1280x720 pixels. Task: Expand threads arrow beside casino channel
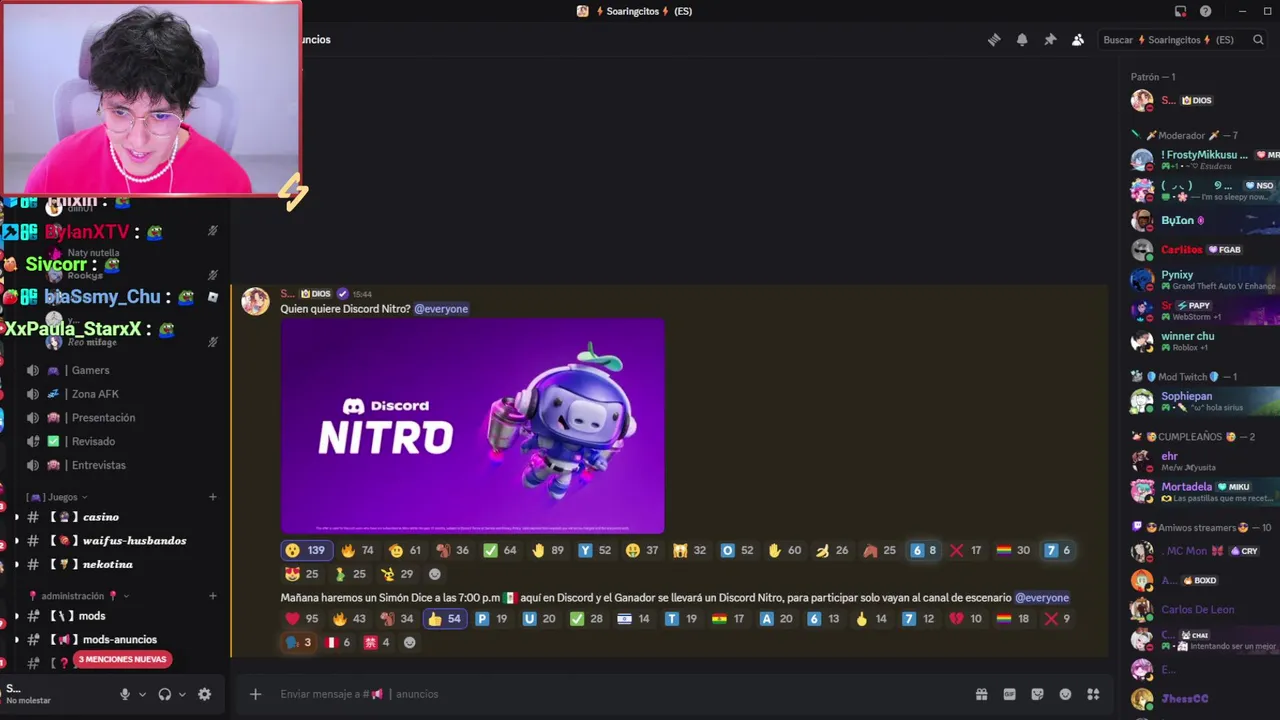(x=16, y=517)
